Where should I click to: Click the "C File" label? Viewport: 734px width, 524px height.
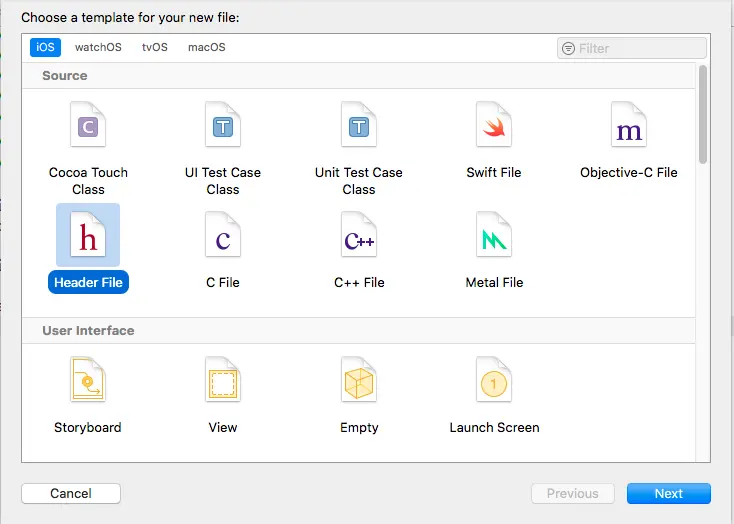pyautogui.click(x=223, y=282)
